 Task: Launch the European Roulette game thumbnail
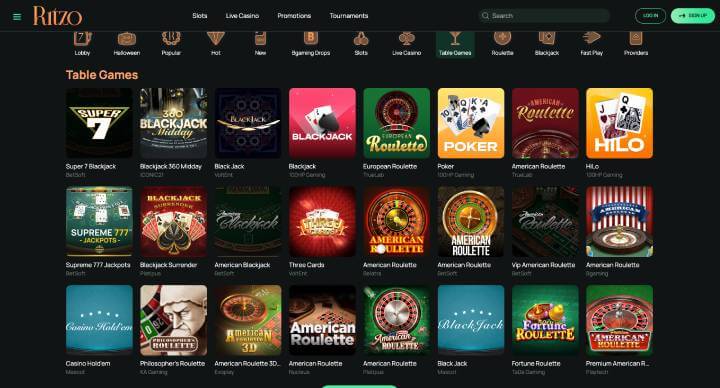[x=397, y=123]
